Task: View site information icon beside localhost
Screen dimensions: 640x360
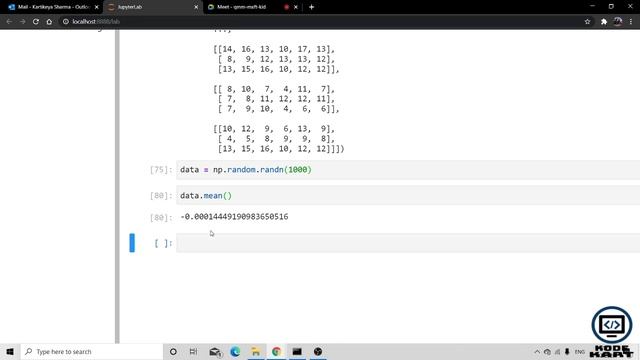Action: [x=65, y=22]
